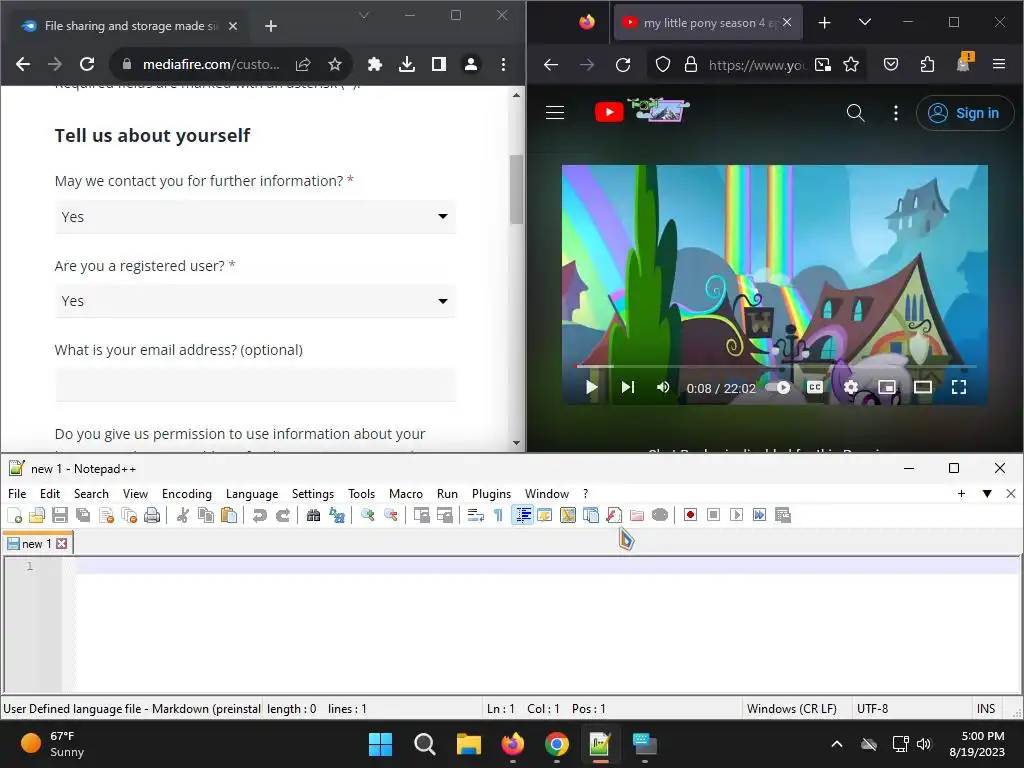
Task: Create a new file in Notepad++ toolbar
Action: [x=14, y=515]
